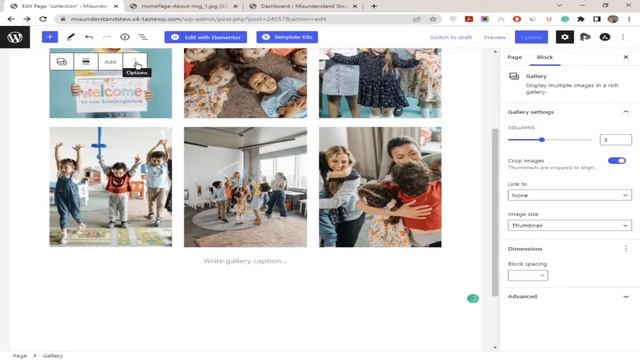Reload the browser page
Image resolution: width=640 pixels, height=360 pixels.
(x=43, y=19)
